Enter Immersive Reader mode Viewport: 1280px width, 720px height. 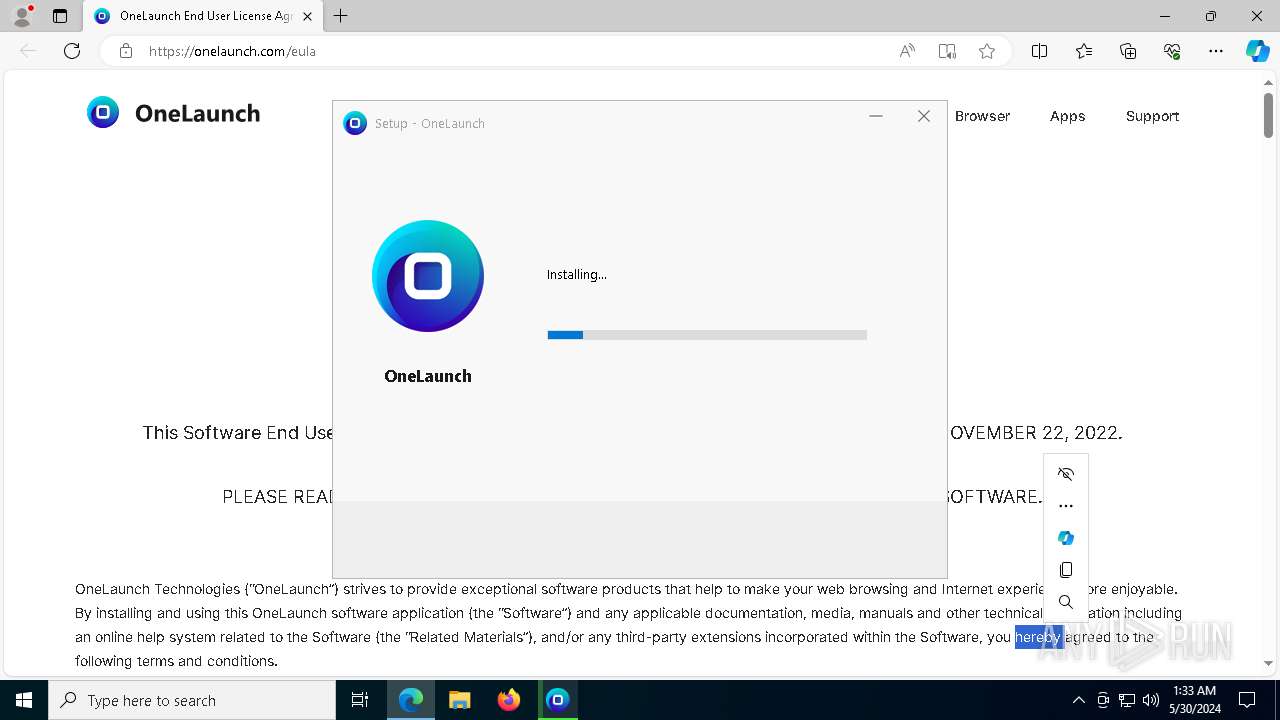947,51
